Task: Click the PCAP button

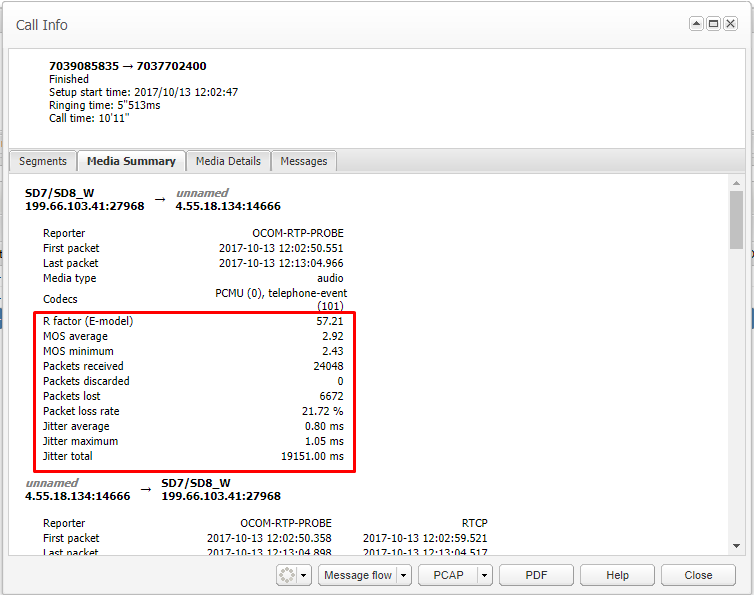Action: (x=447, y=575)
